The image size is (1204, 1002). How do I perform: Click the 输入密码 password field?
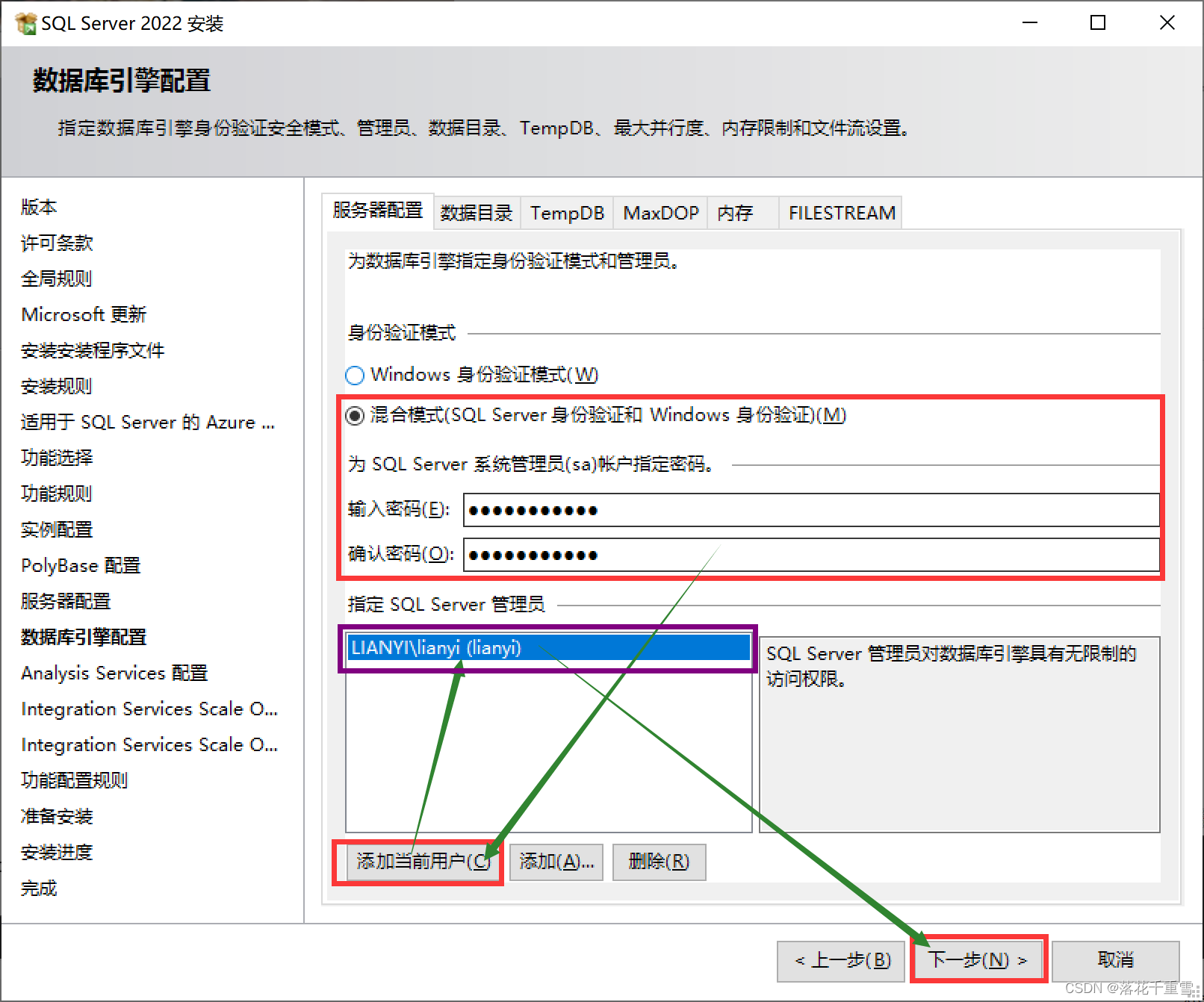pos(811,510)
